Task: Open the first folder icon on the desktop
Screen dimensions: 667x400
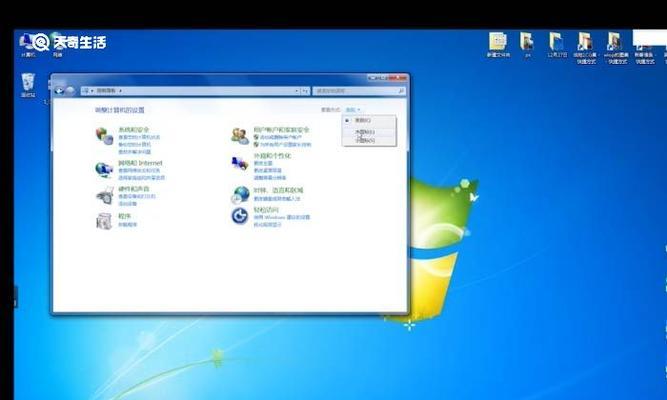Action: pos(497,42)
